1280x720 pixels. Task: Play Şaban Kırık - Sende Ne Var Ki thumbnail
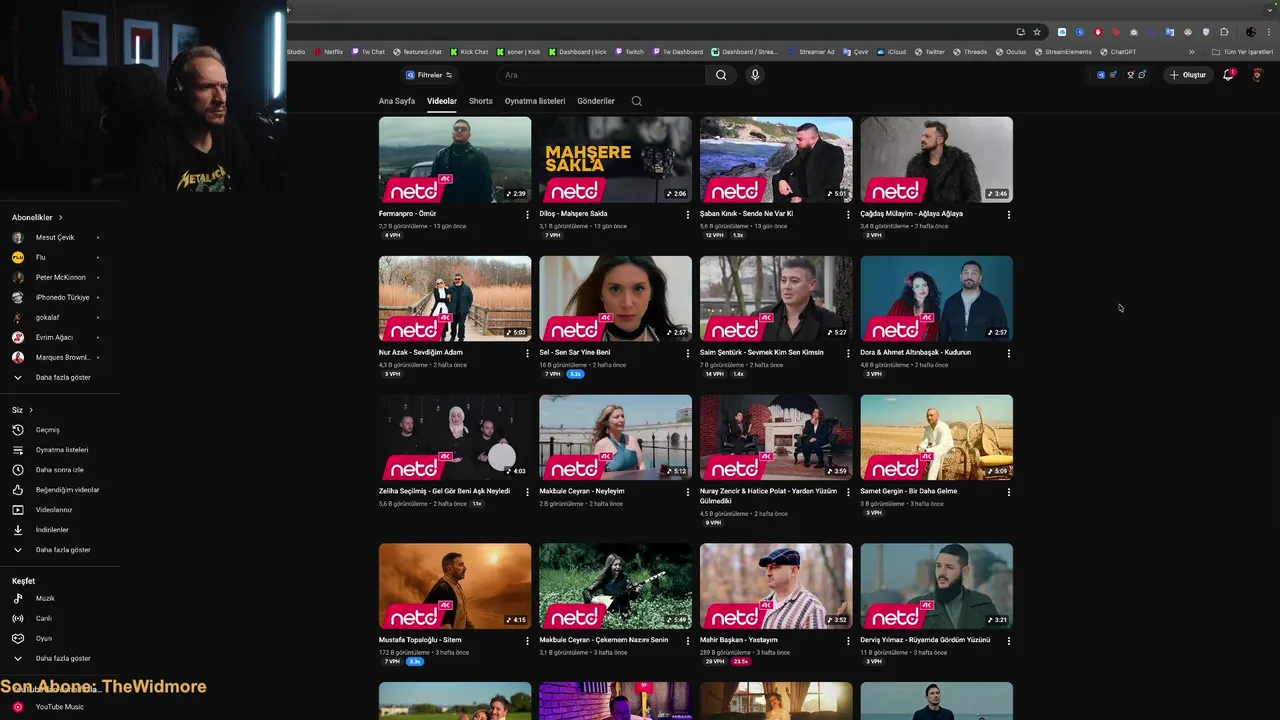(776, 160)
